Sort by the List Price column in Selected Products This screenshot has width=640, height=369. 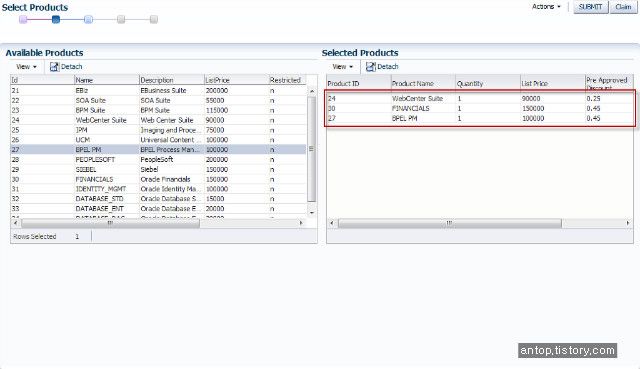click(553, 83)
